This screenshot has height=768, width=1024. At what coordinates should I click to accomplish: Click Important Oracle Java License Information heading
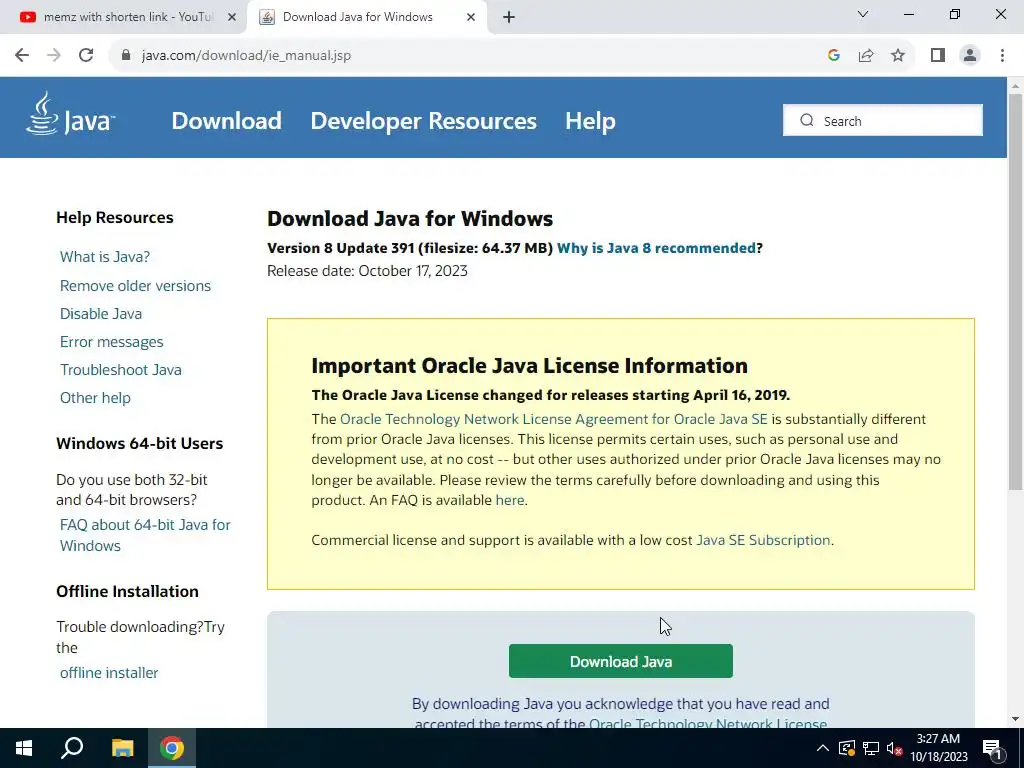pos(530,366)
